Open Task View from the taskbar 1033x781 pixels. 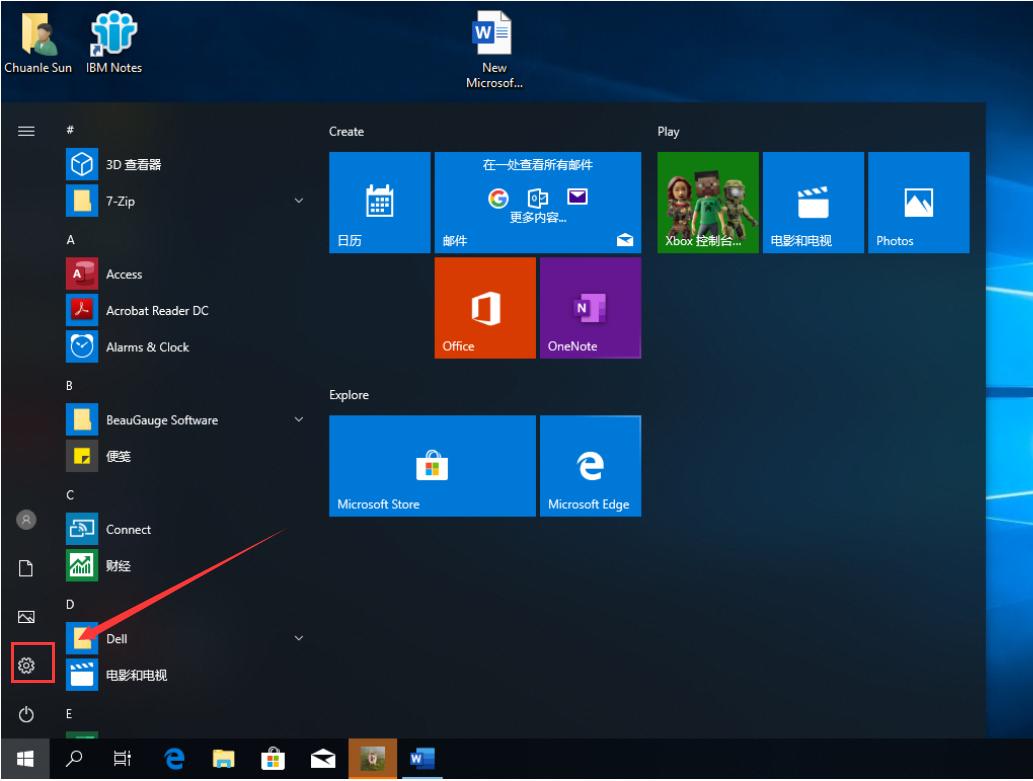click(x=122, y=759)
